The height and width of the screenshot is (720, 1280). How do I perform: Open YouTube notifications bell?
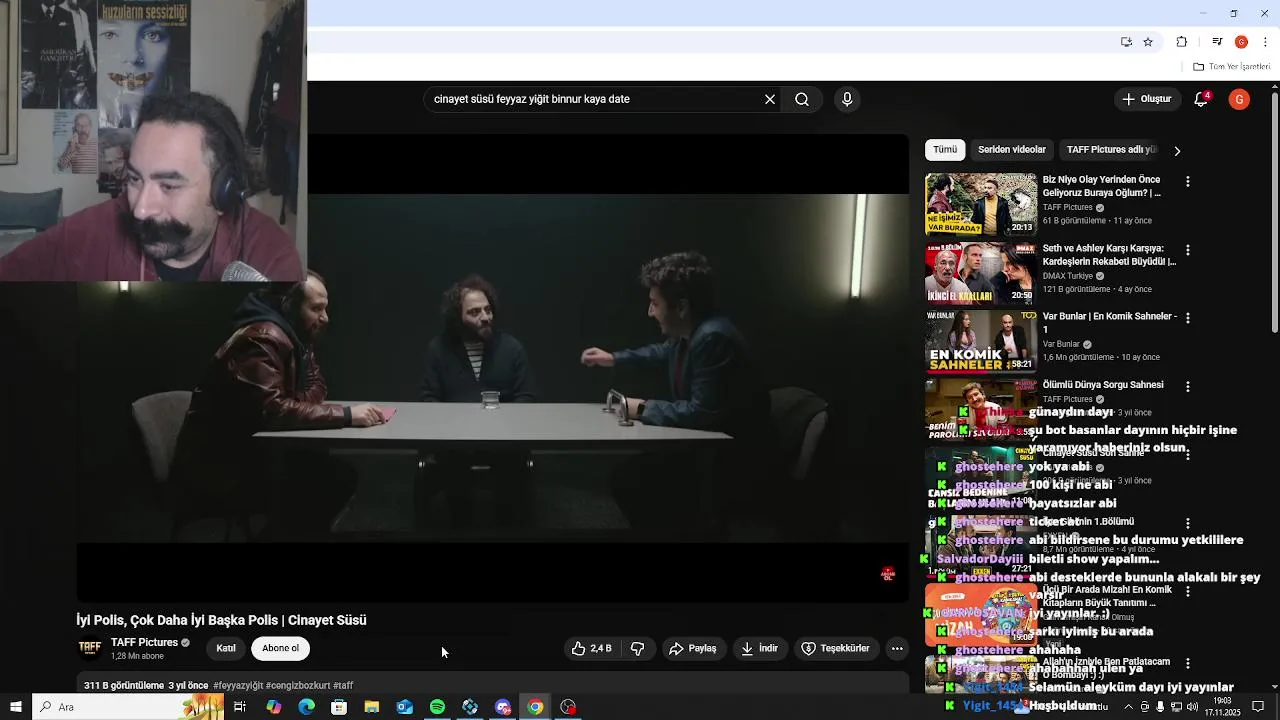1202,99
